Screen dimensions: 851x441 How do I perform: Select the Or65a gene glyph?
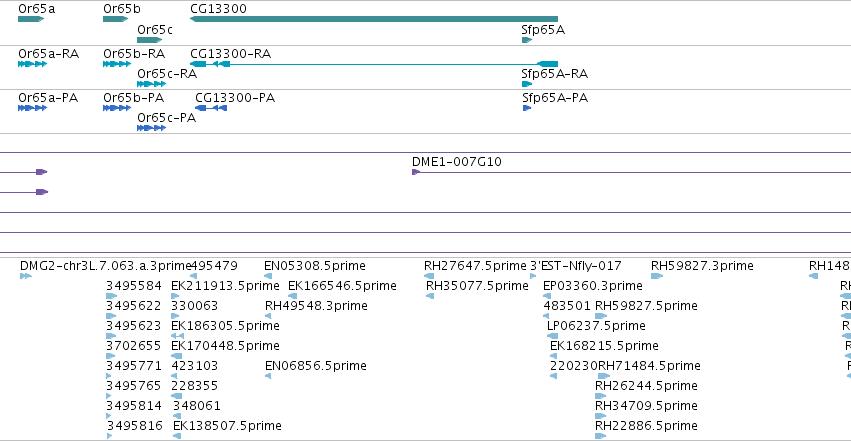tap(31, 19)
